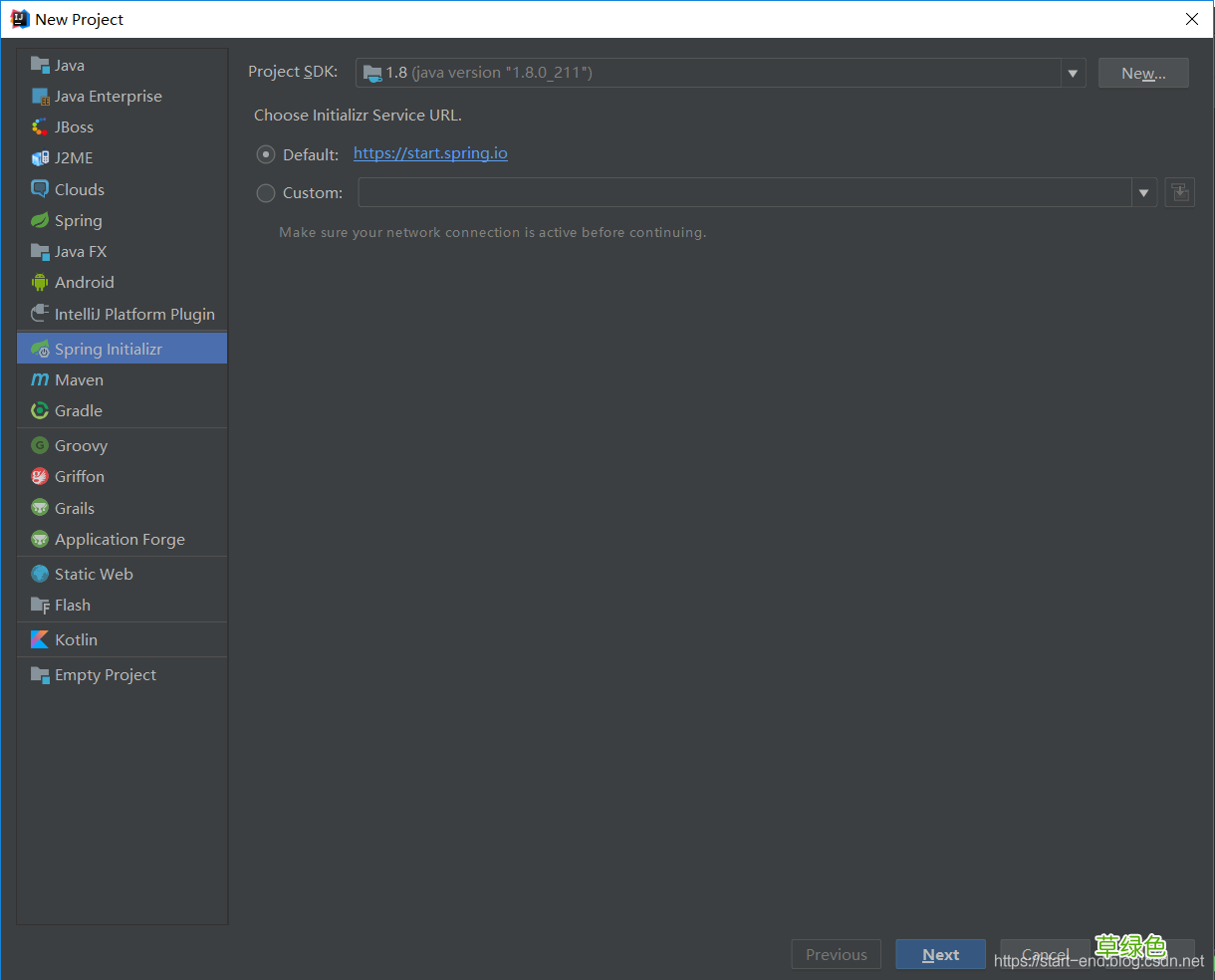Close the New Project dialog

tap(1192, 19)
